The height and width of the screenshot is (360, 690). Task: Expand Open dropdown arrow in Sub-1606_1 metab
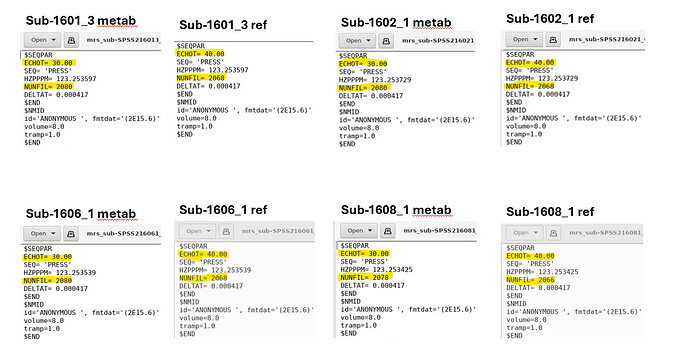(53, 234)
